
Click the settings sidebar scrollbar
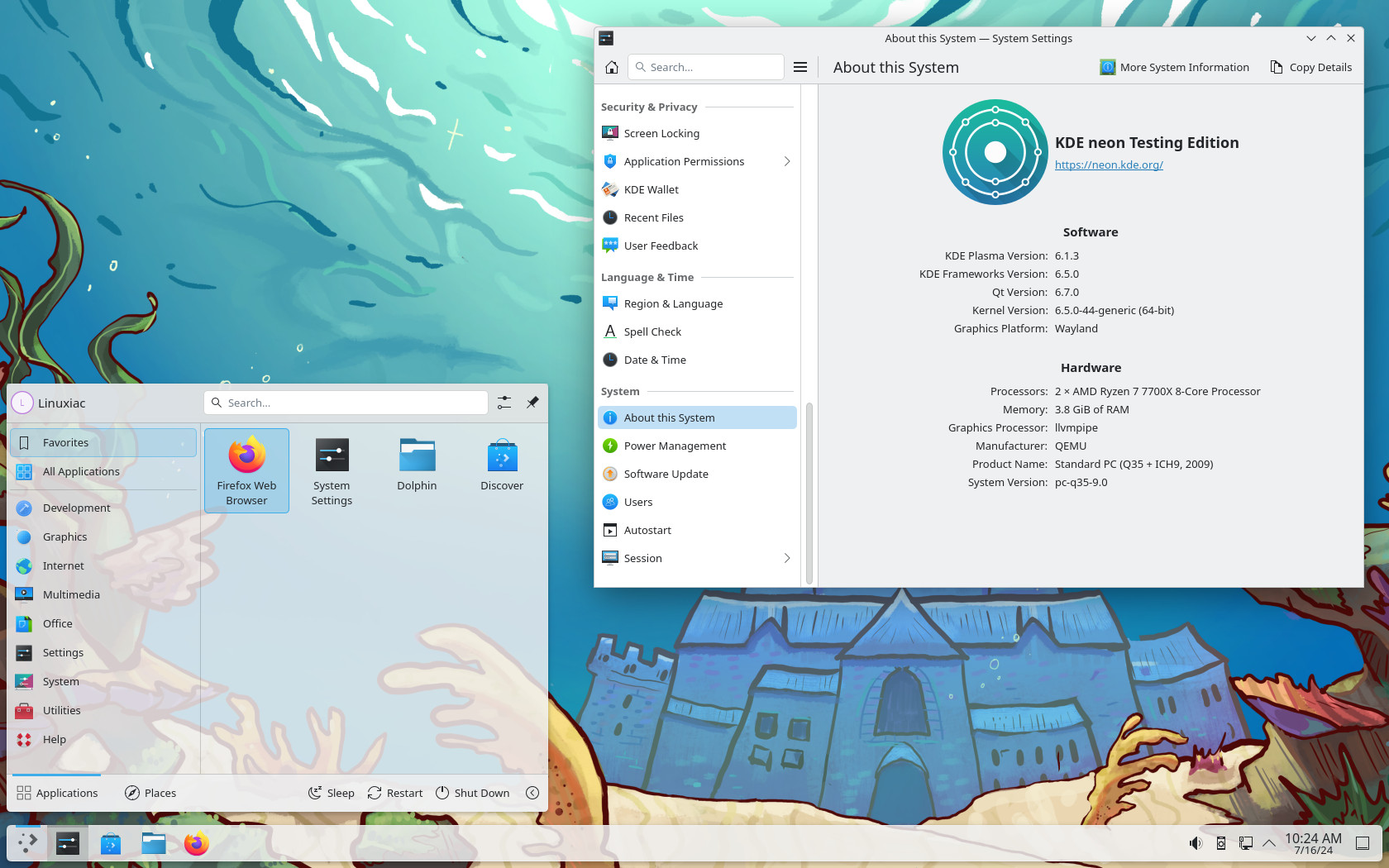[809, 493]
